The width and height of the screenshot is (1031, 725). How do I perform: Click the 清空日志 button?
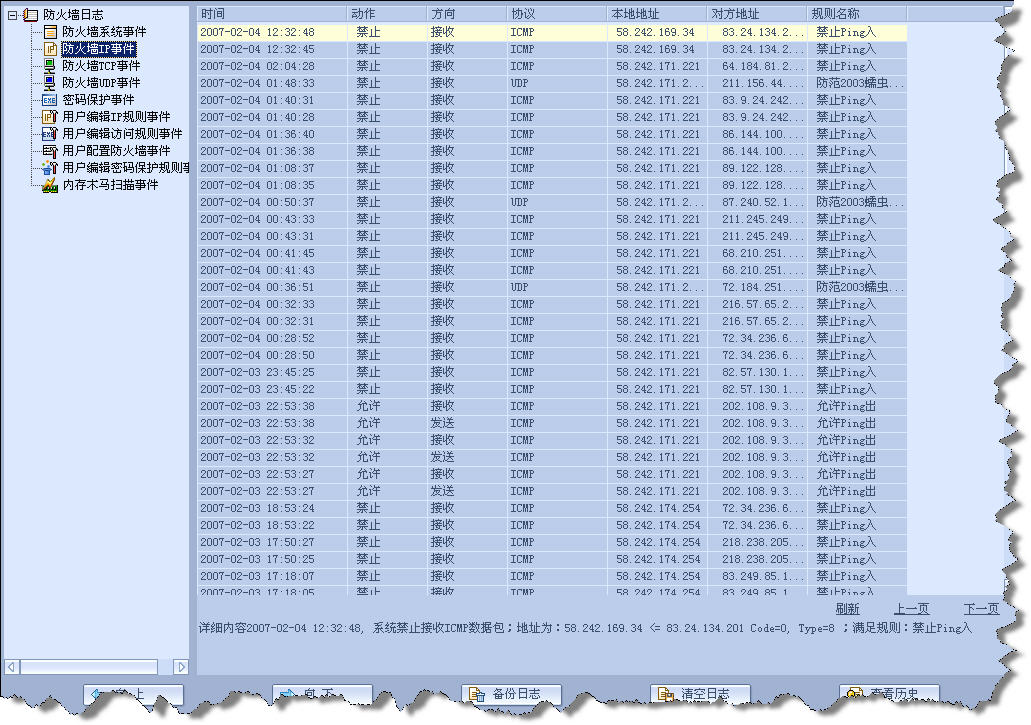coord(700,695)
